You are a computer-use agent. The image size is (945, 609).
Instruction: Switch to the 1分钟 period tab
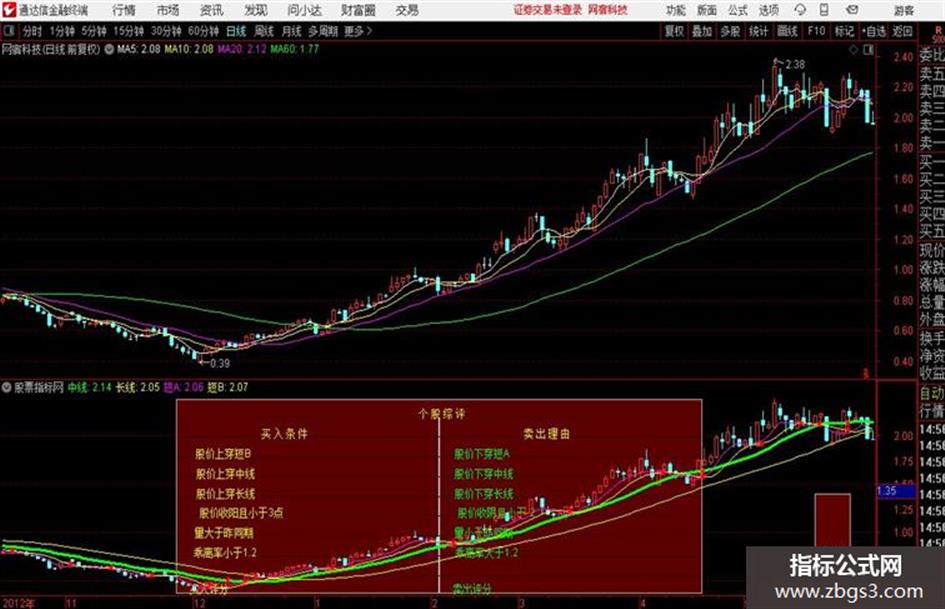pos(61,31)
